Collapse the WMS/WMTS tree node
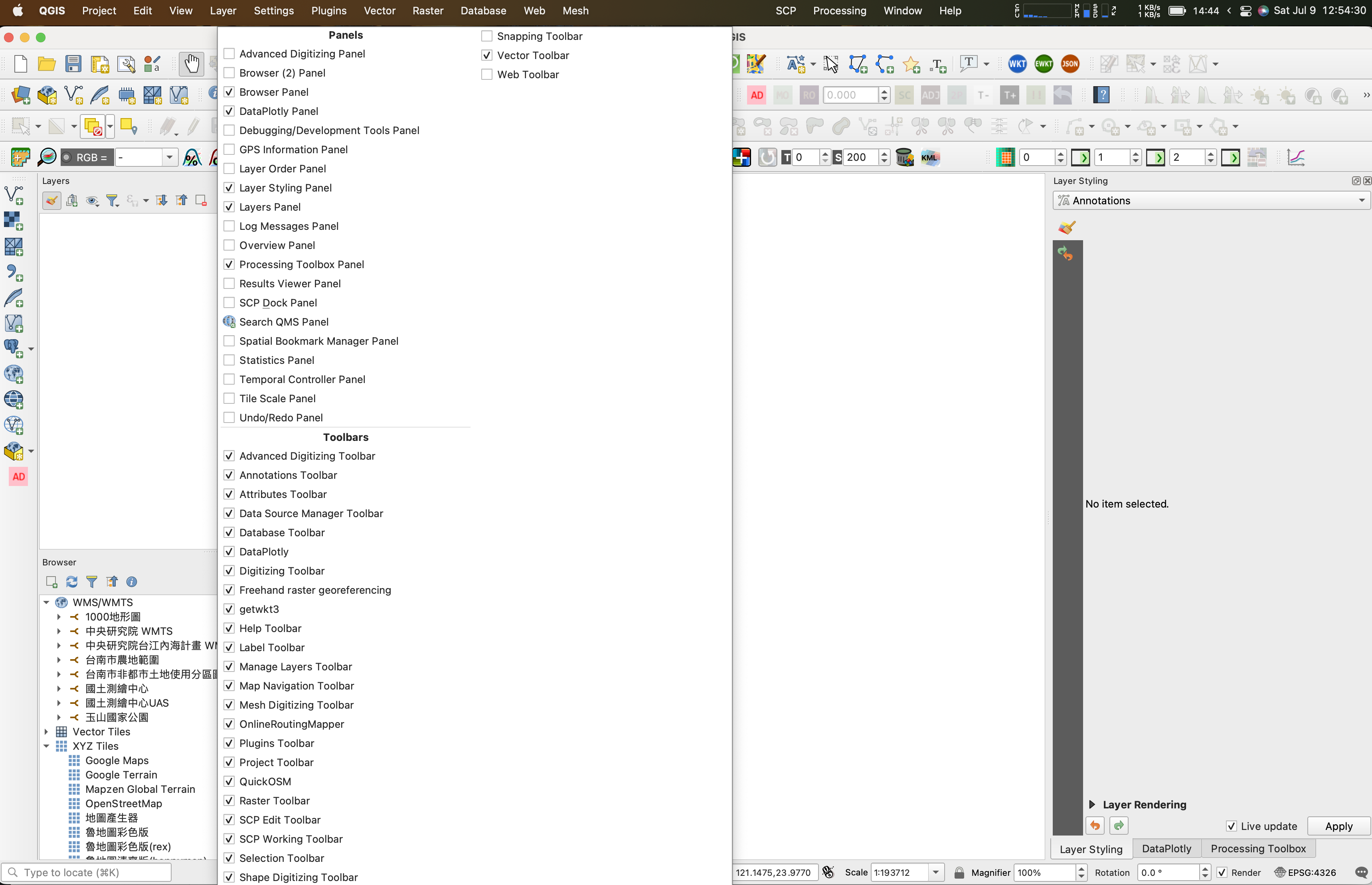The image size is (1372, 885). coord(47,602)
